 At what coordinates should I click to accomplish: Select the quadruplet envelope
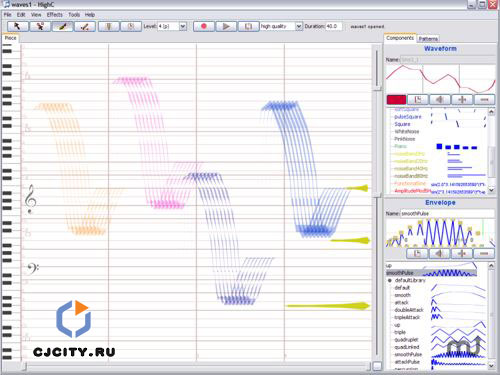coord(406,340)
